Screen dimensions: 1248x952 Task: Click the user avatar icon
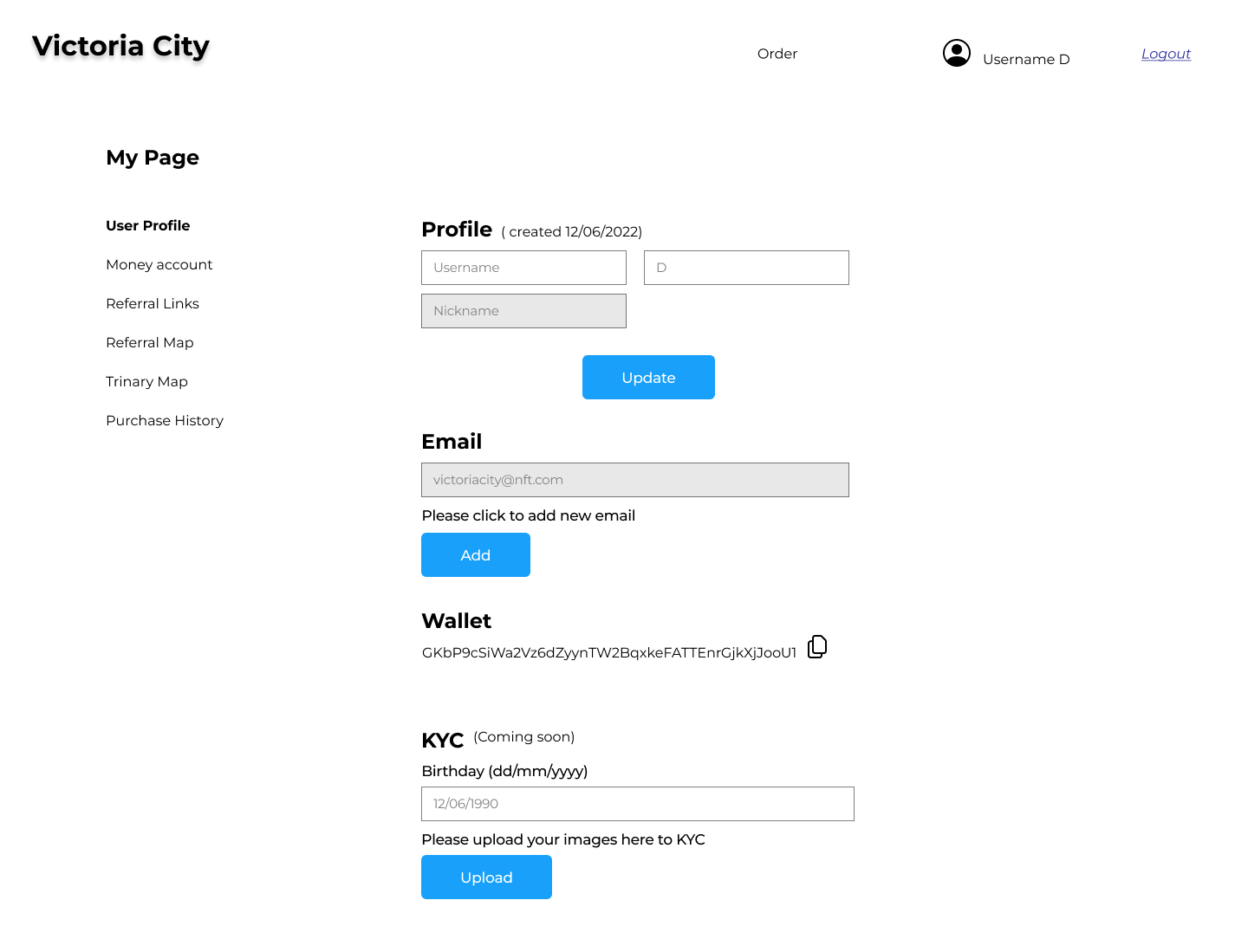[956, 53]
